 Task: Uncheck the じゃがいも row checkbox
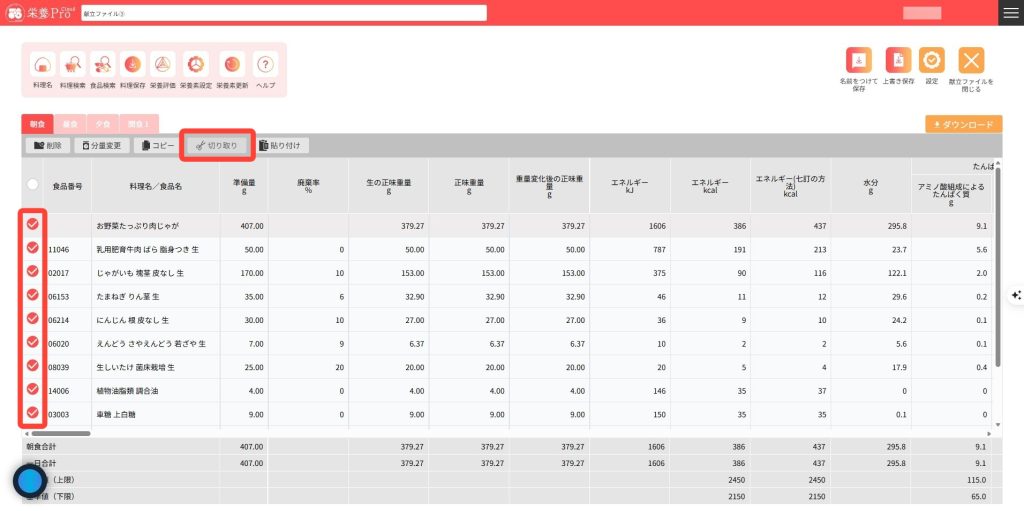(x=32, y=271)
